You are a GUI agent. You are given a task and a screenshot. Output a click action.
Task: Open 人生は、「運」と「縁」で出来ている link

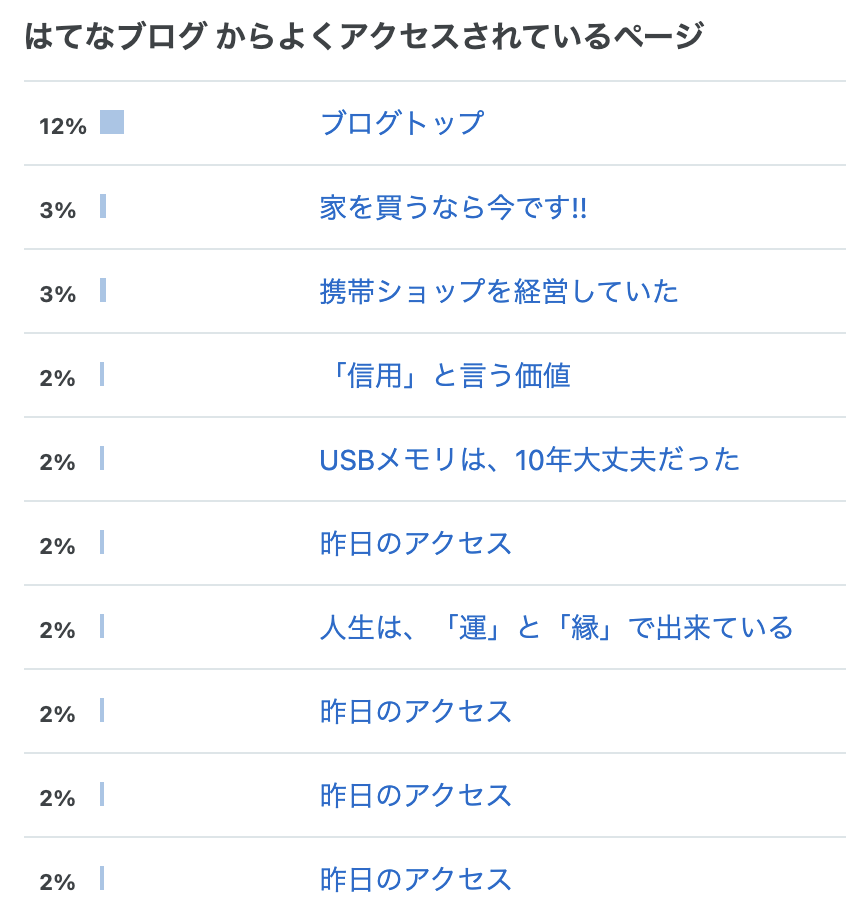pyautogui.click(x=556, y=627)
